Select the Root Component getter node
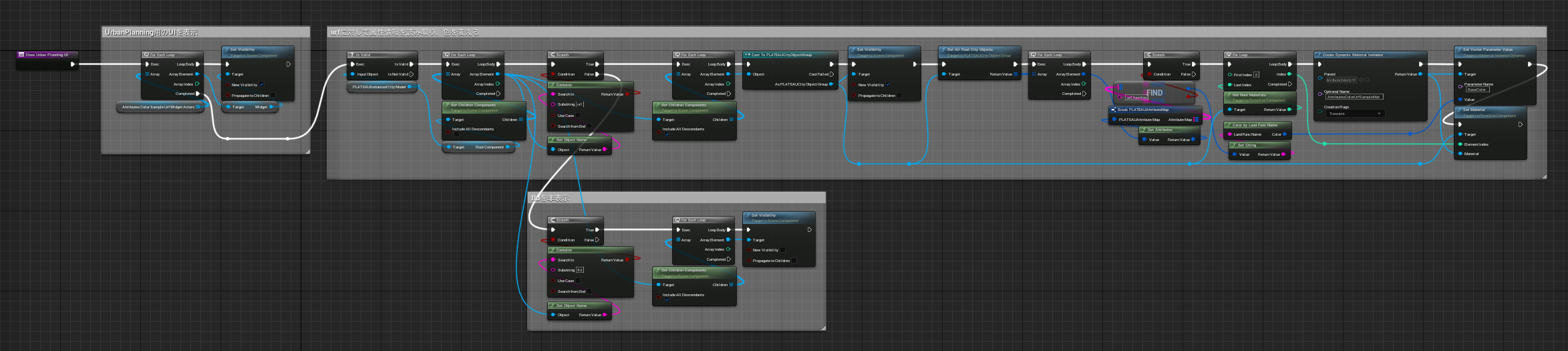Viewport: 1568px width, 351px height. 478,147
